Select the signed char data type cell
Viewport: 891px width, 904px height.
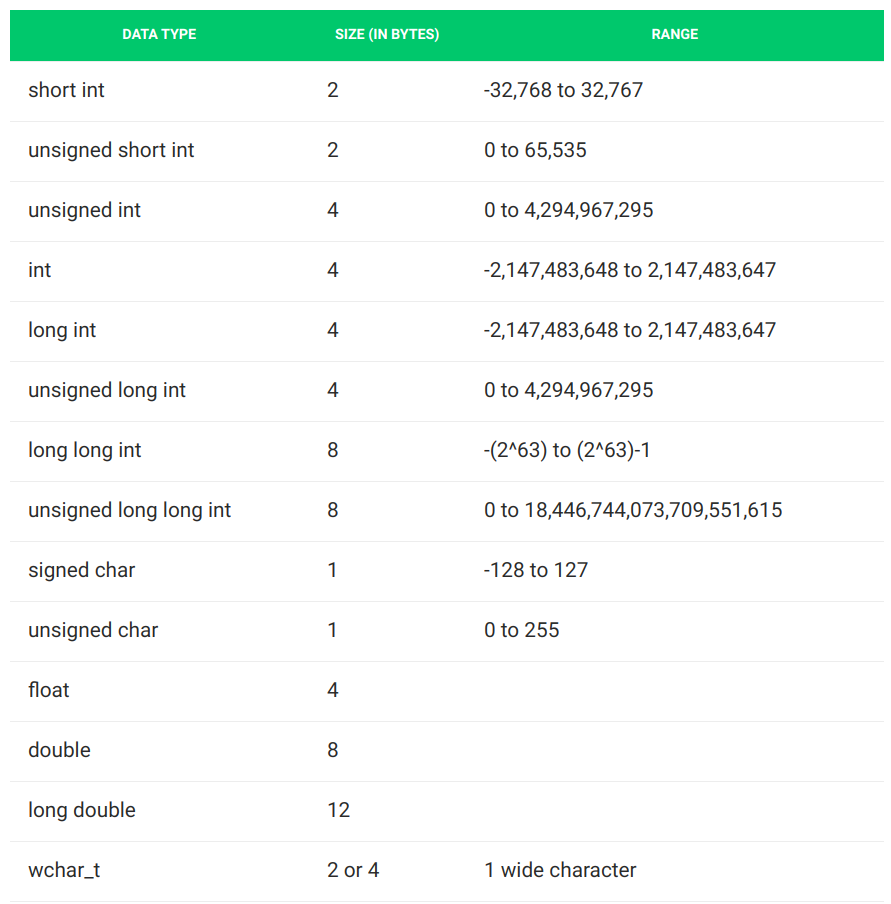[x=81, y=570]
